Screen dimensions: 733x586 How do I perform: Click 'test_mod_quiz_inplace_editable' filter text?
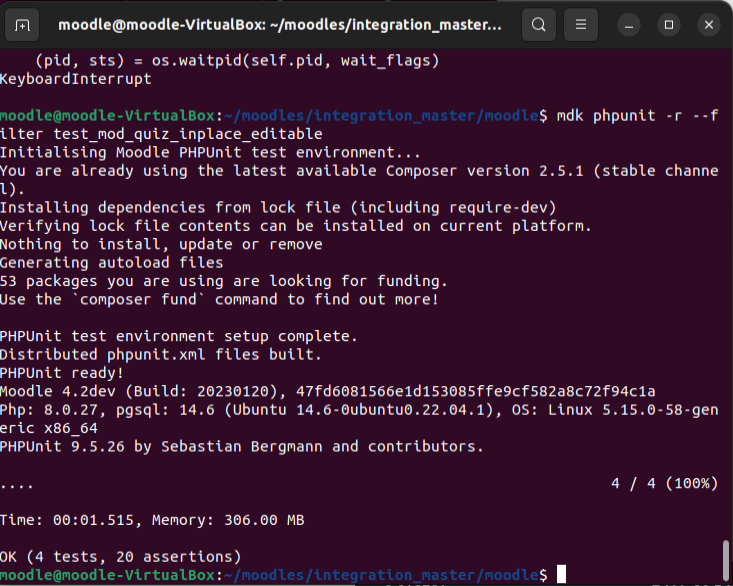pyautogui.click(x=188, y=134)
